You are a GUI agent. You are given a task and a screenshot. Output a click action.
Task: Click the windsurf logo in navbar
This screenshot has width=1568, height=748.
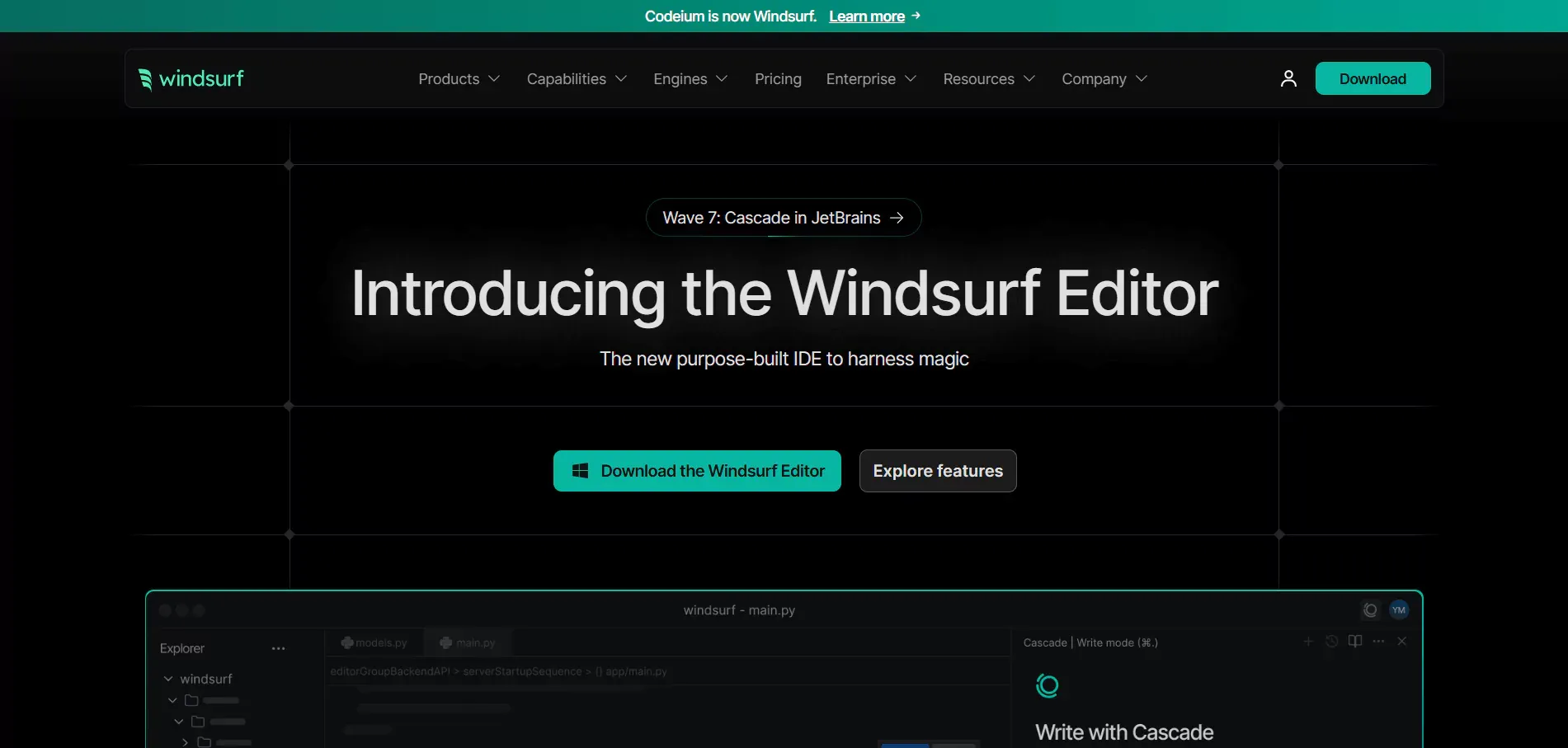tap(191, 78)
